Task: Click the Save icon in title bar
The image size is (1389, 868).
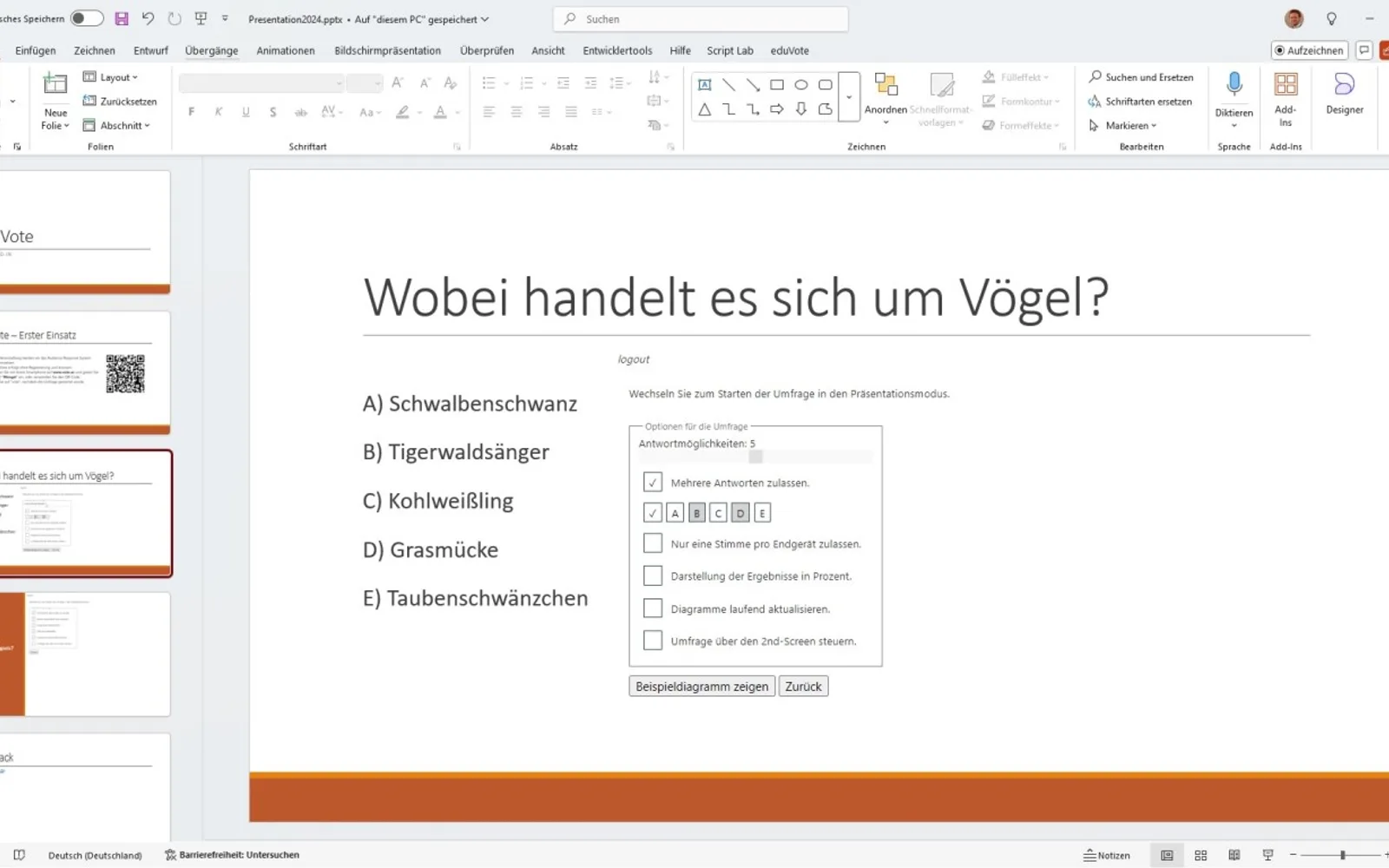Action: pos(122,18)
